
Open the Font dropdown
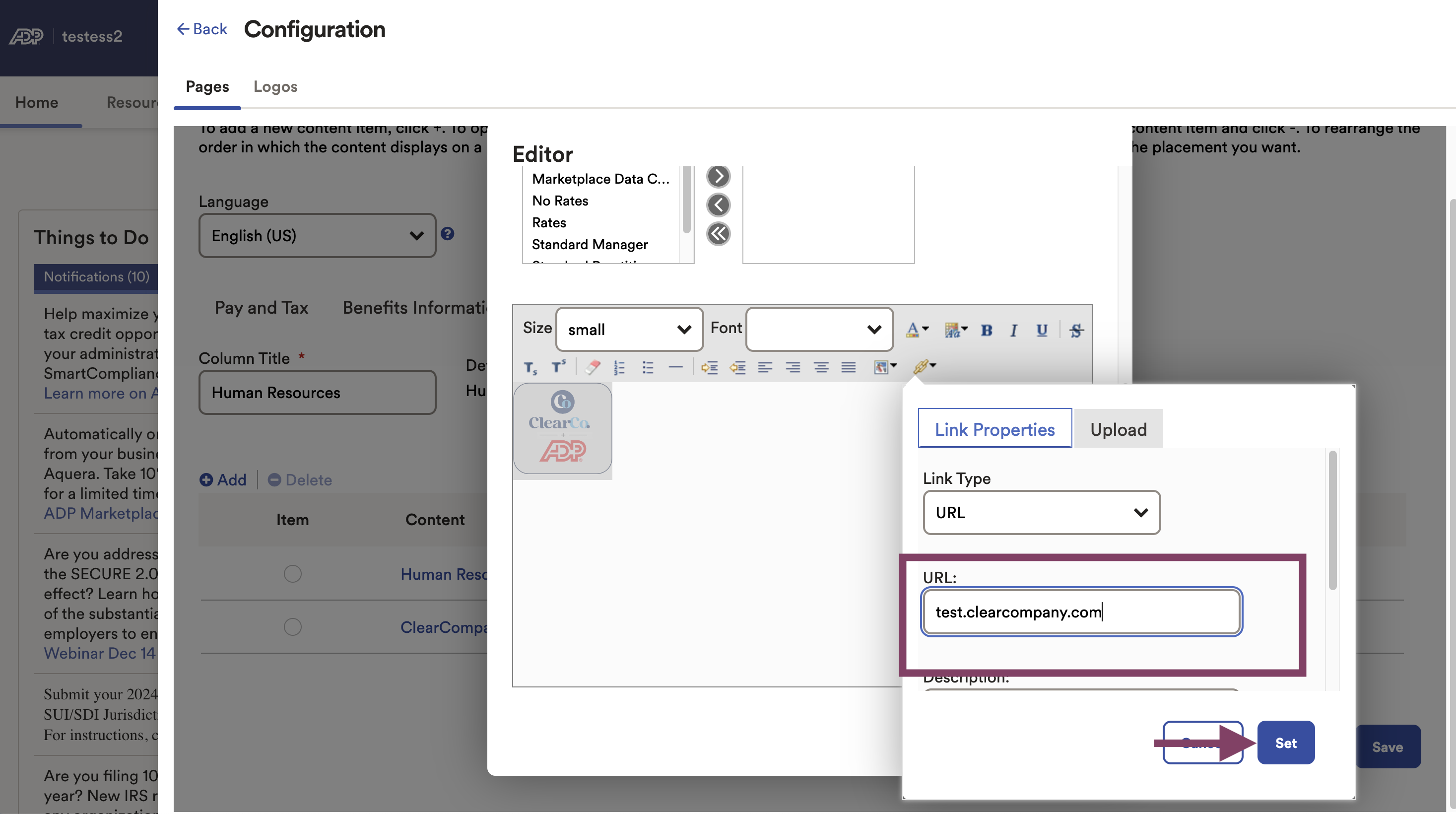point(820,330)
